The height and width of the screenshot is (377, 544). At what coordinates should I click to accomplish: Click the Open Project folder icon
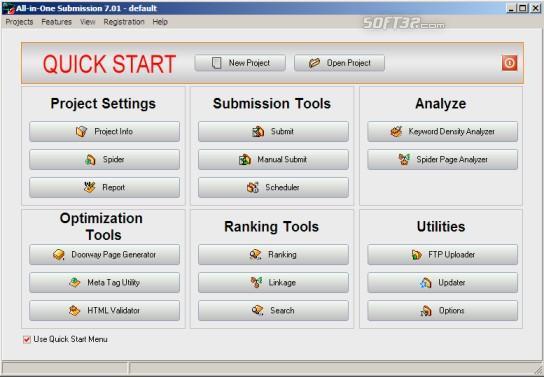(314, 63)
